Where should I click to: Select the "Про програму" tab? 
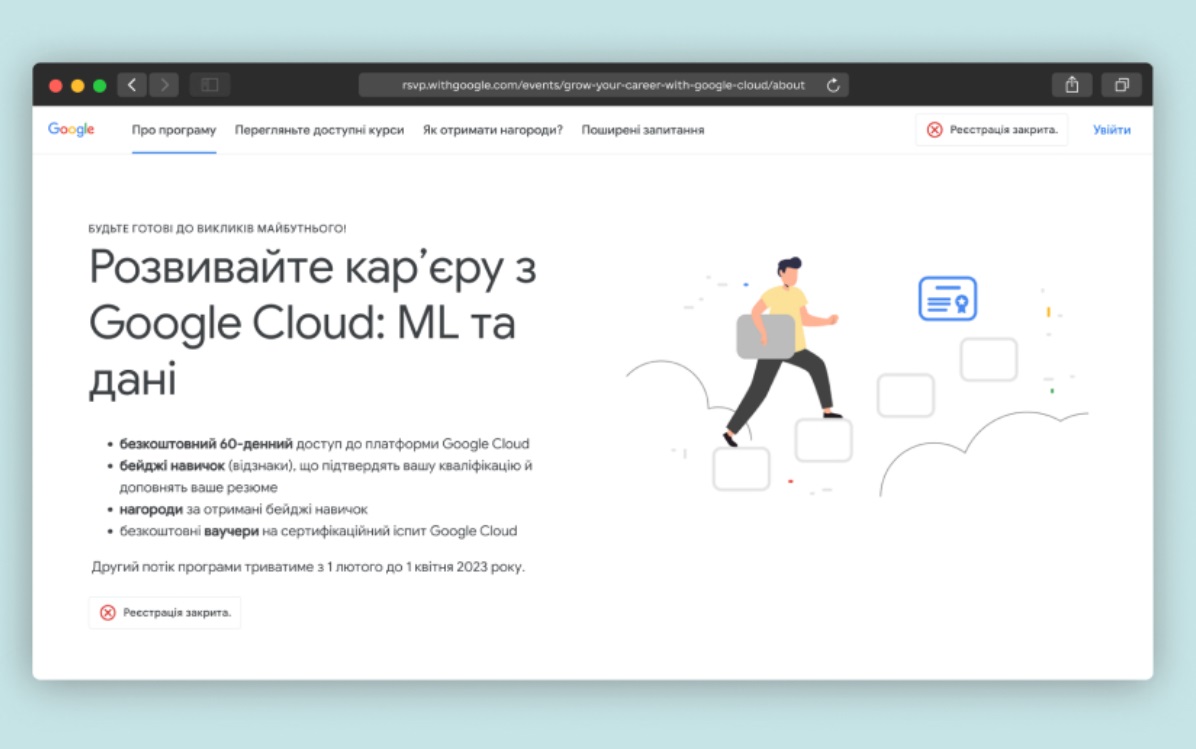[x=174, y=130]
